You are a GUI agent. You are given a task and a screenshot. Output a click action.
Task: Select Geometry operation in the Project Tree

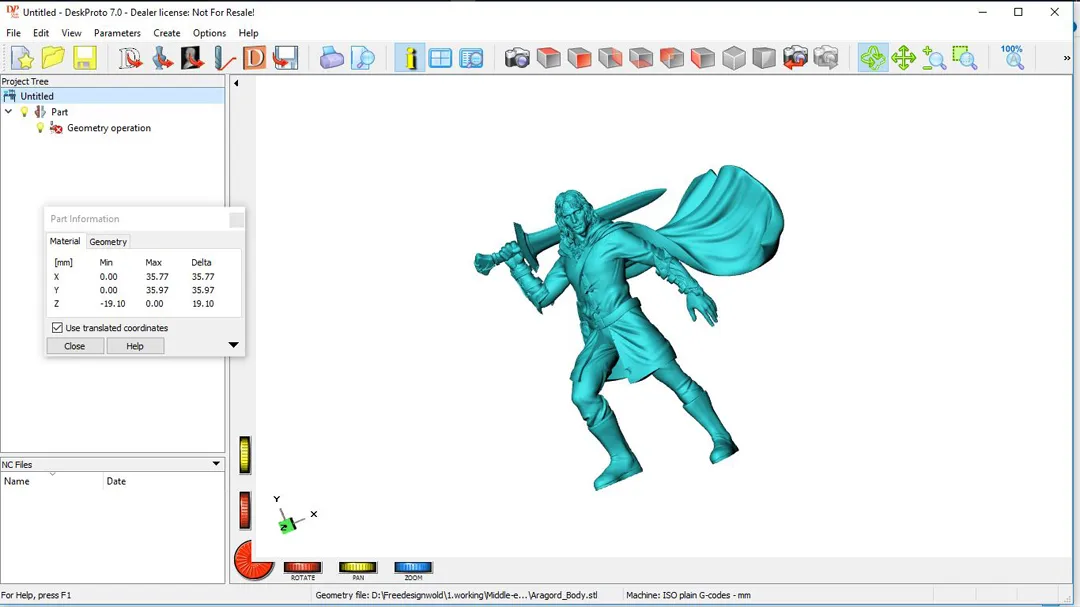109,128
